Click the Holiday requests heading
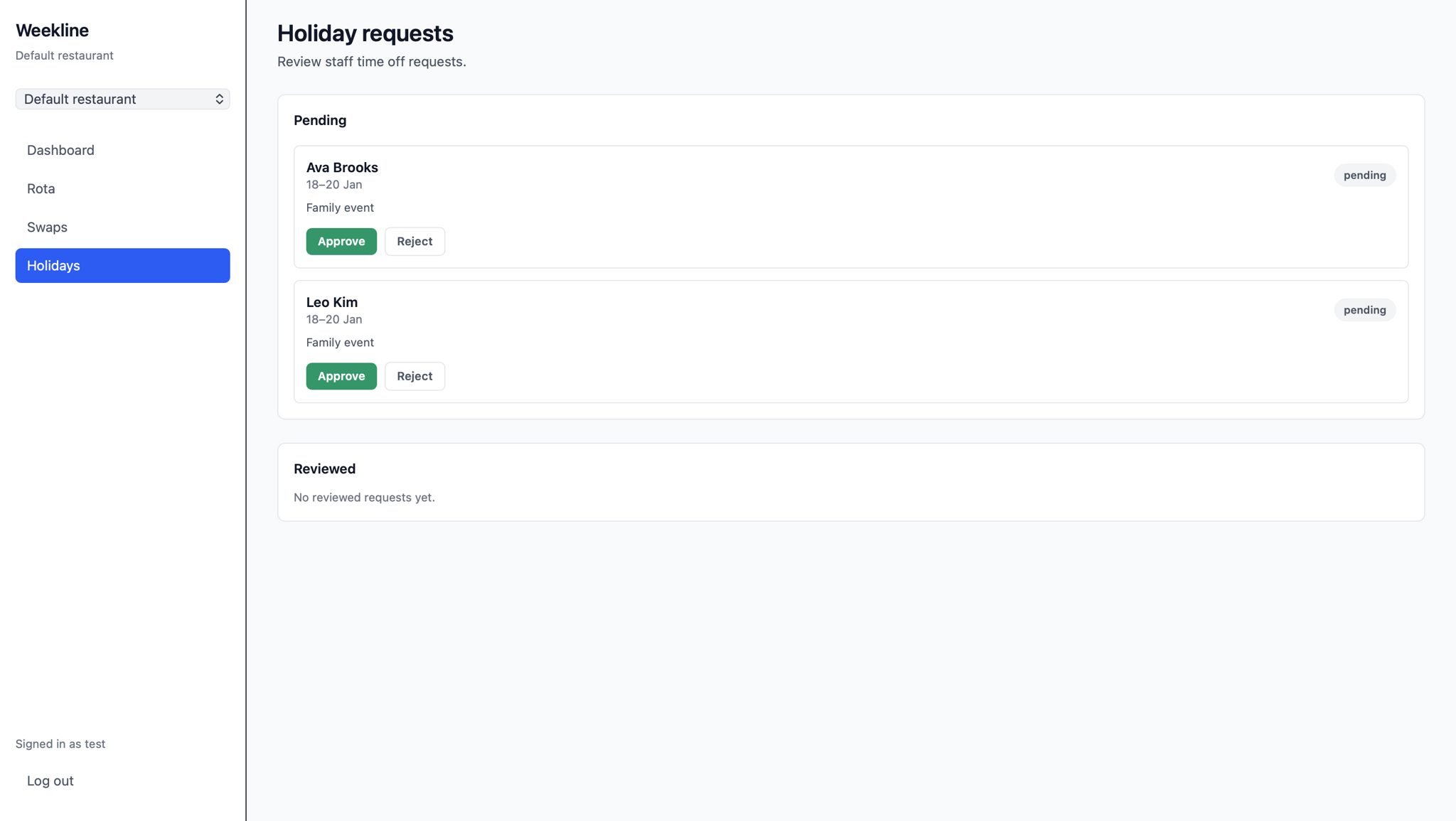Screen dimensions: 1456x821 coord(365,33)
